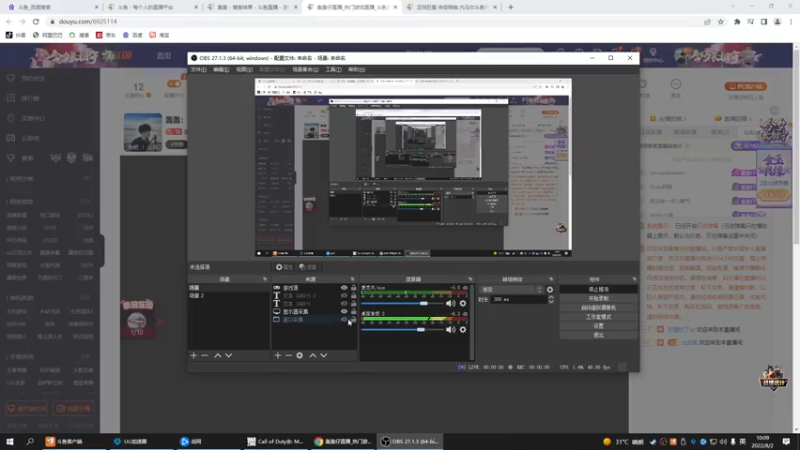Toggle visibility eye of window capture source

344,319
